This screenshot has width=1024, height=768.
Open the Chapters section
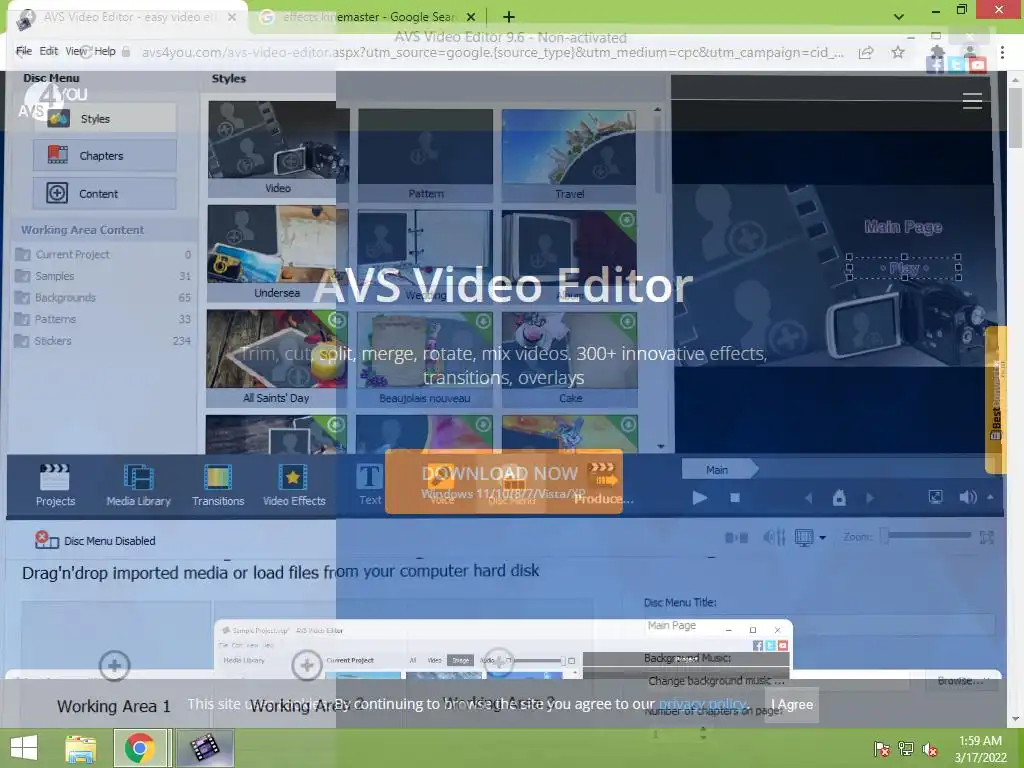tap(104, 155)
